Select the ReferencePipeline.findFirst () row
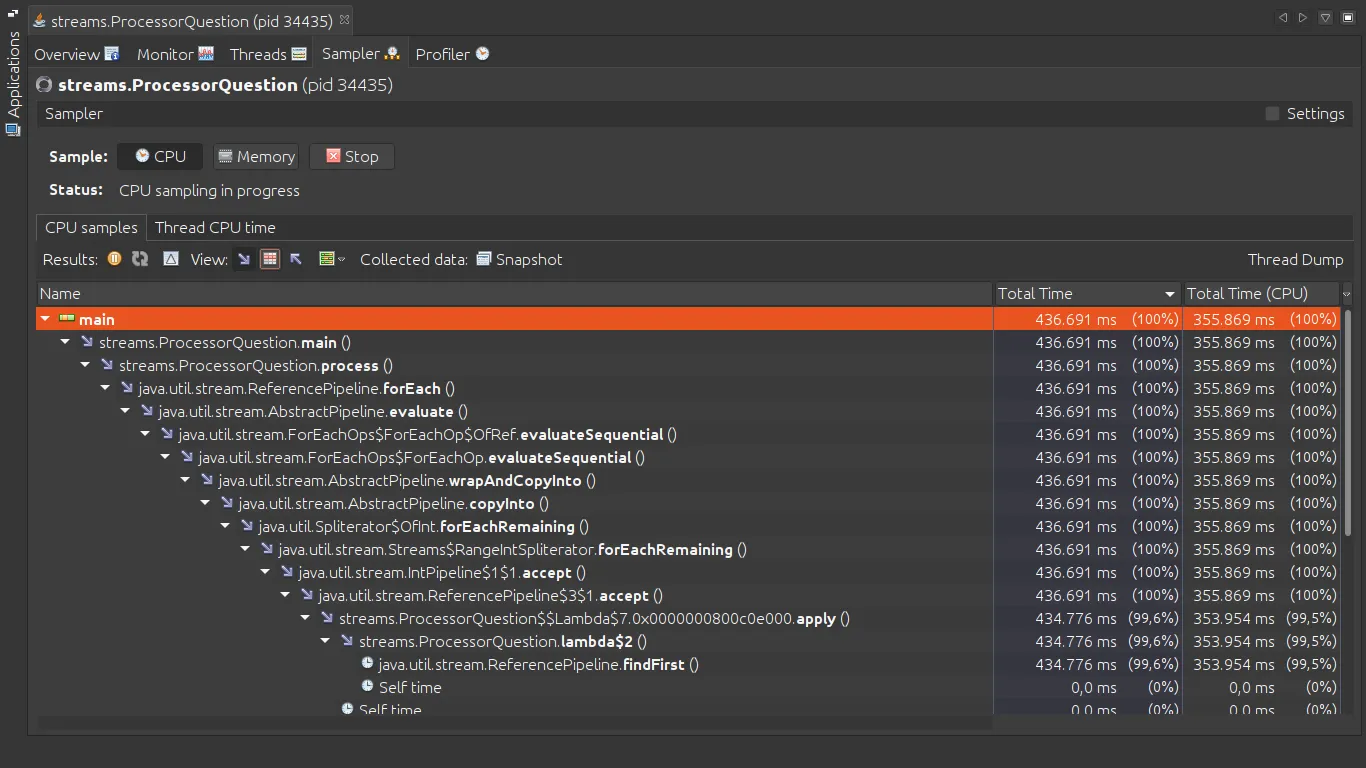The image size is (1366, 768). [687, 664]
